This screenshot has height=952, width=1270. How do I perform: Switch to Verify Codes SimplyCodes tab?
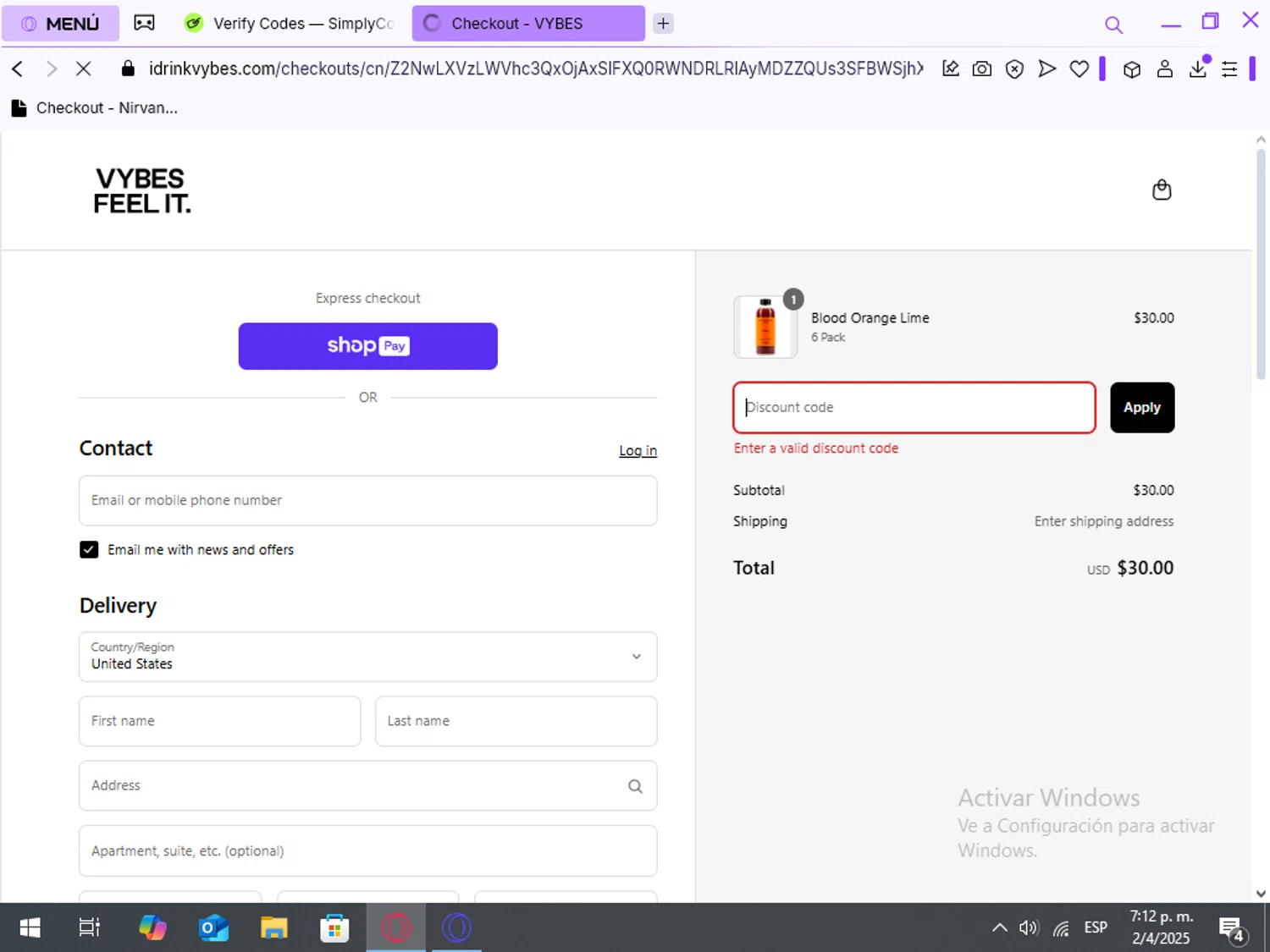tap(290, 24)
